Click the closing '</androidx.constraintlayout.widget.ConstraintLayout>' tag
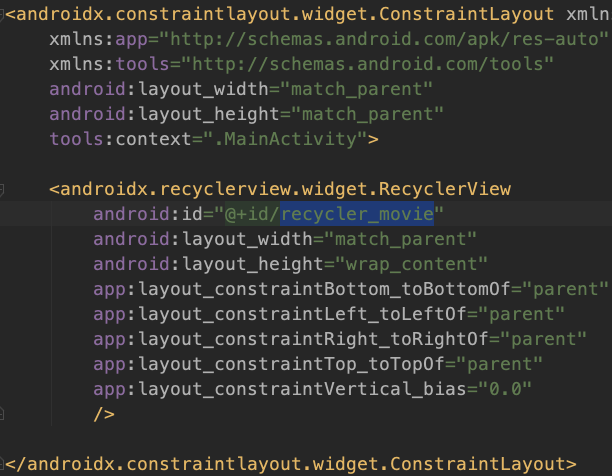 pyautogui.click(x=291, y=464)
